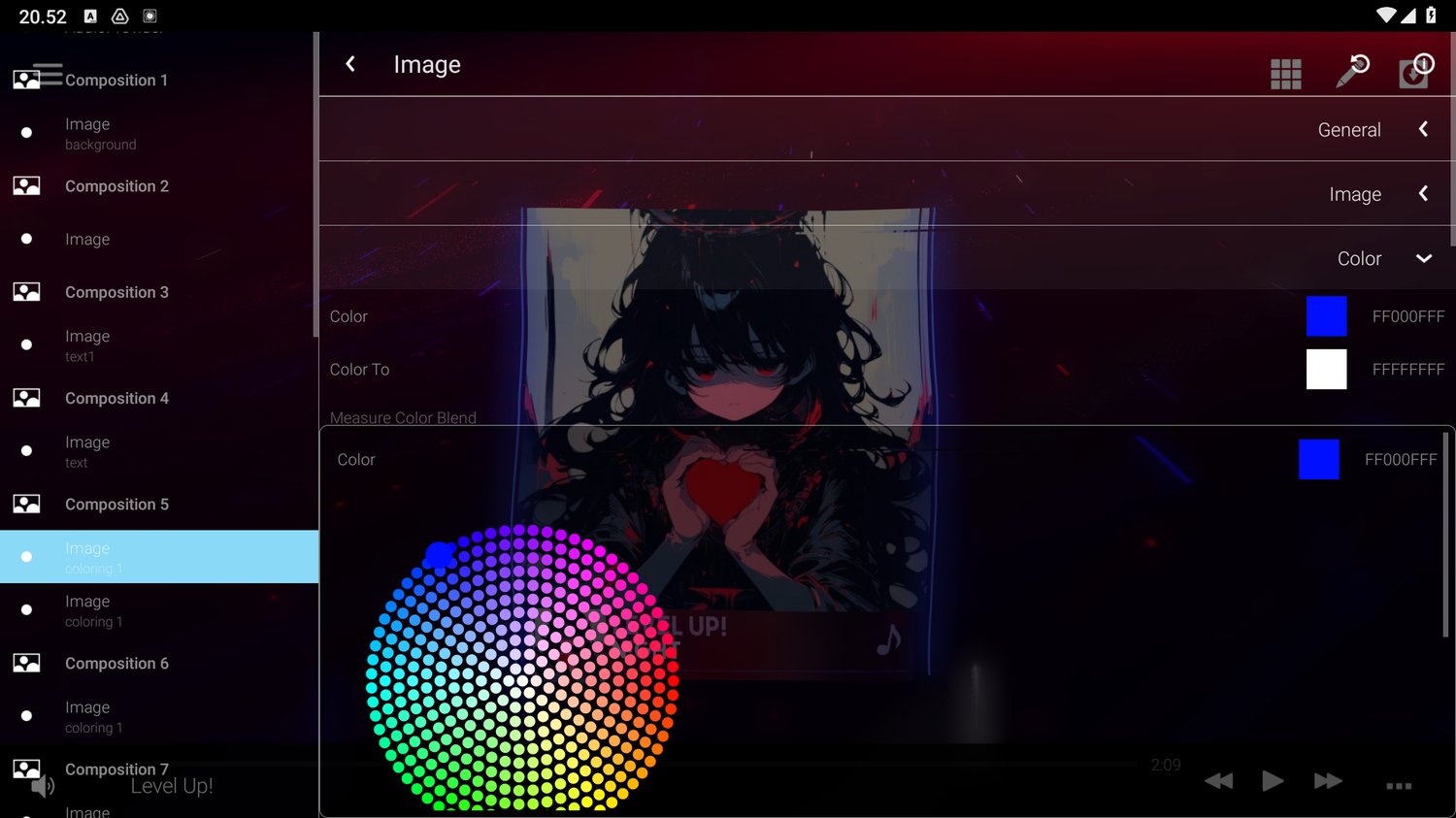Go back using the arrow beside Image title

tap(350, 64)
